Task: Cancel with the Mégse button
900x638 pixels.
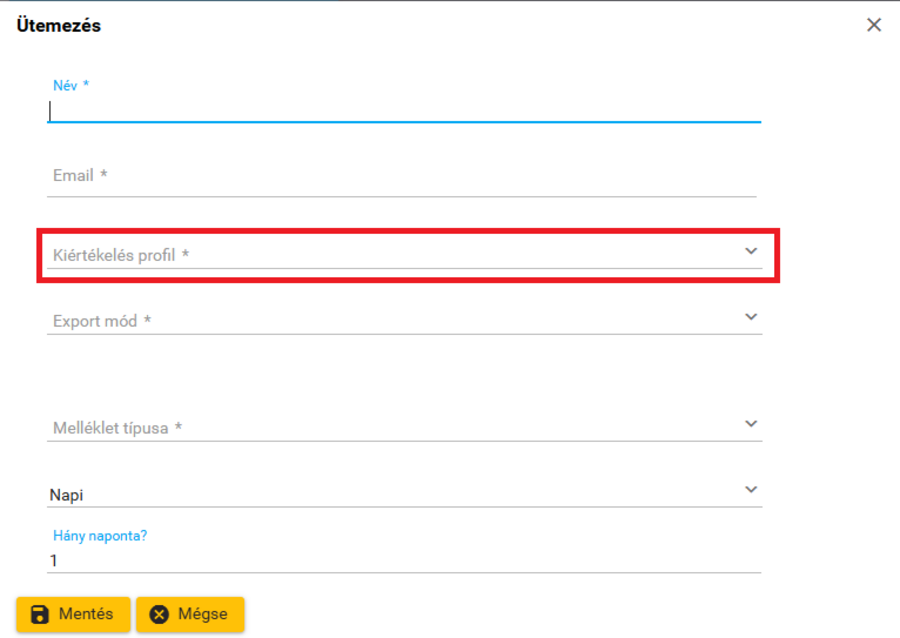Action: point(190,614)
